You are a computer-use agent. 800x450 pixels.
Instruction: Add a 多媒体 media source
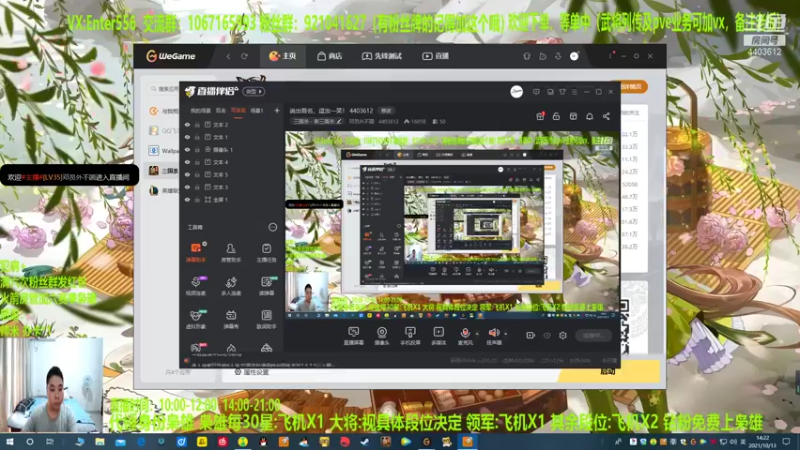tap(438, 336)
